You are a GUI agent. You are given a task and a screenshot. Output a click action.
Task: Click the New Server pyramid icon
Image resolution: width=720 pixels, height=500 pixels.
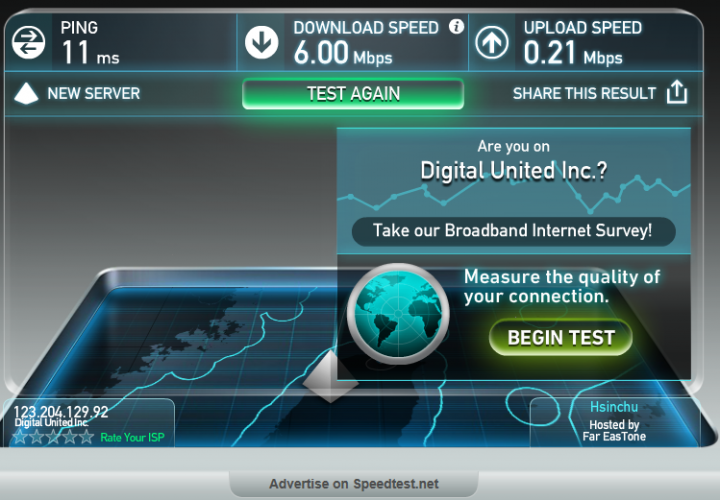click(26, 93)
